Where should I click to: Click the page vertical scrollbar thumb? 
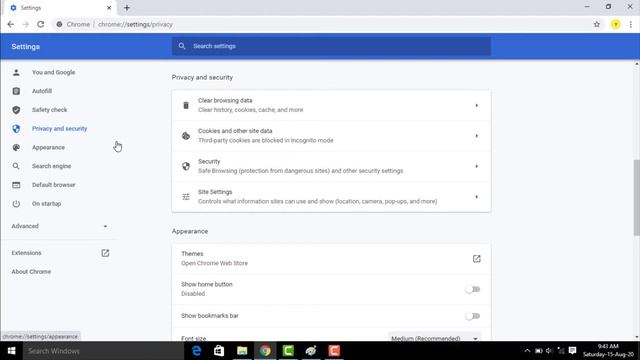[637, 198]
